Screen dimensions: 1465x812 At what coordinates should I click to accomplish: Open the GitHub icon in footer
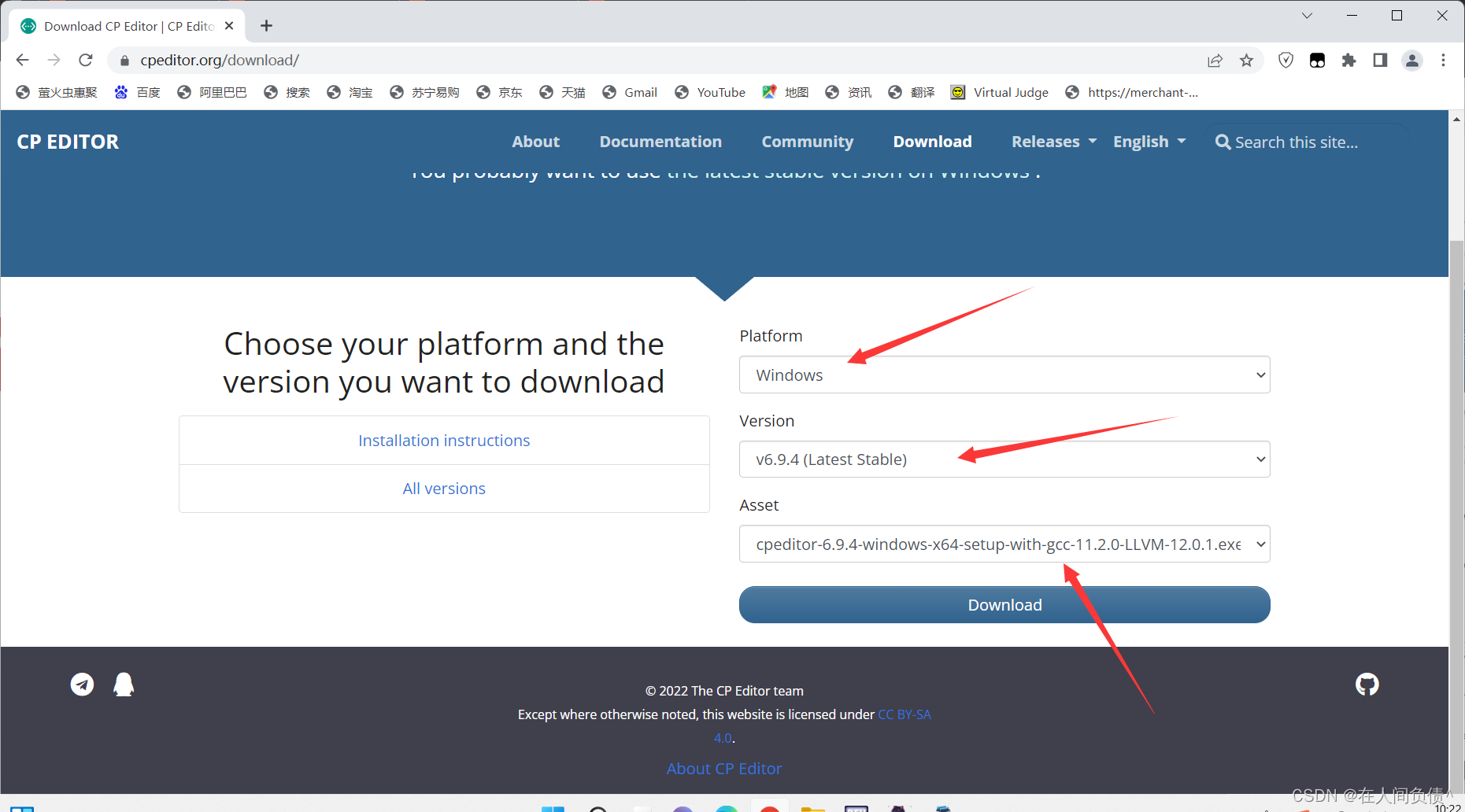[1367, 685]
